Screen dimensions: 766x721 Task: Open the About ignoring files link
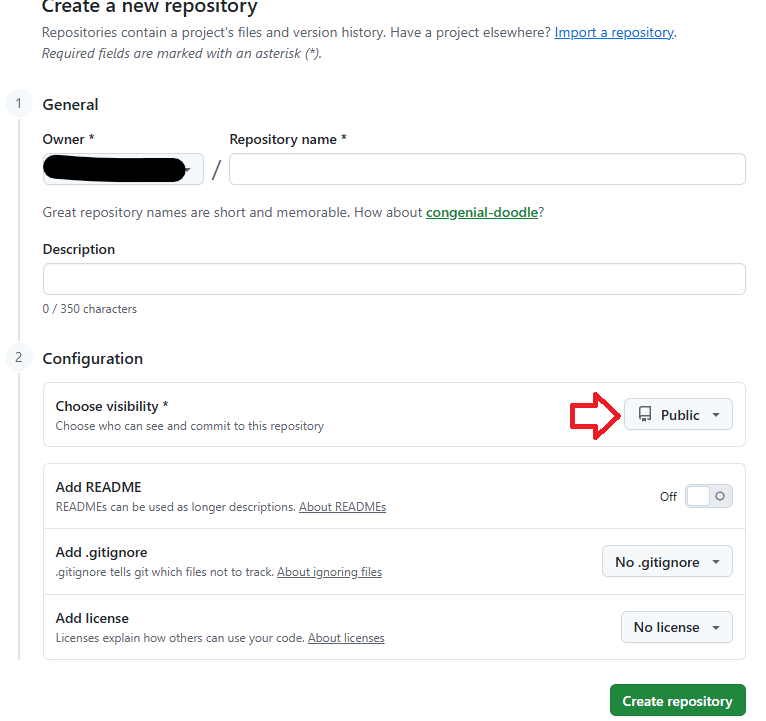(x=329, y=572)
